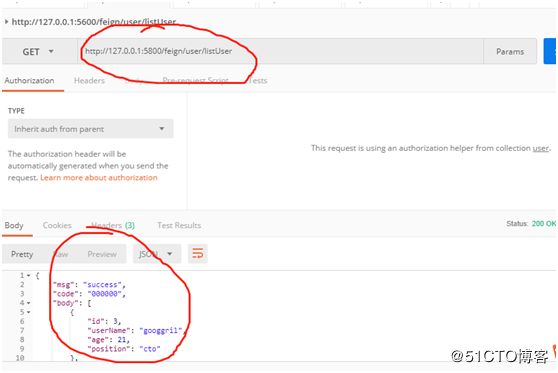Screen dimensions: 558x373
Task: Click the Status 200 OK text
Action: pyautogui.click(x=531, y=224)
